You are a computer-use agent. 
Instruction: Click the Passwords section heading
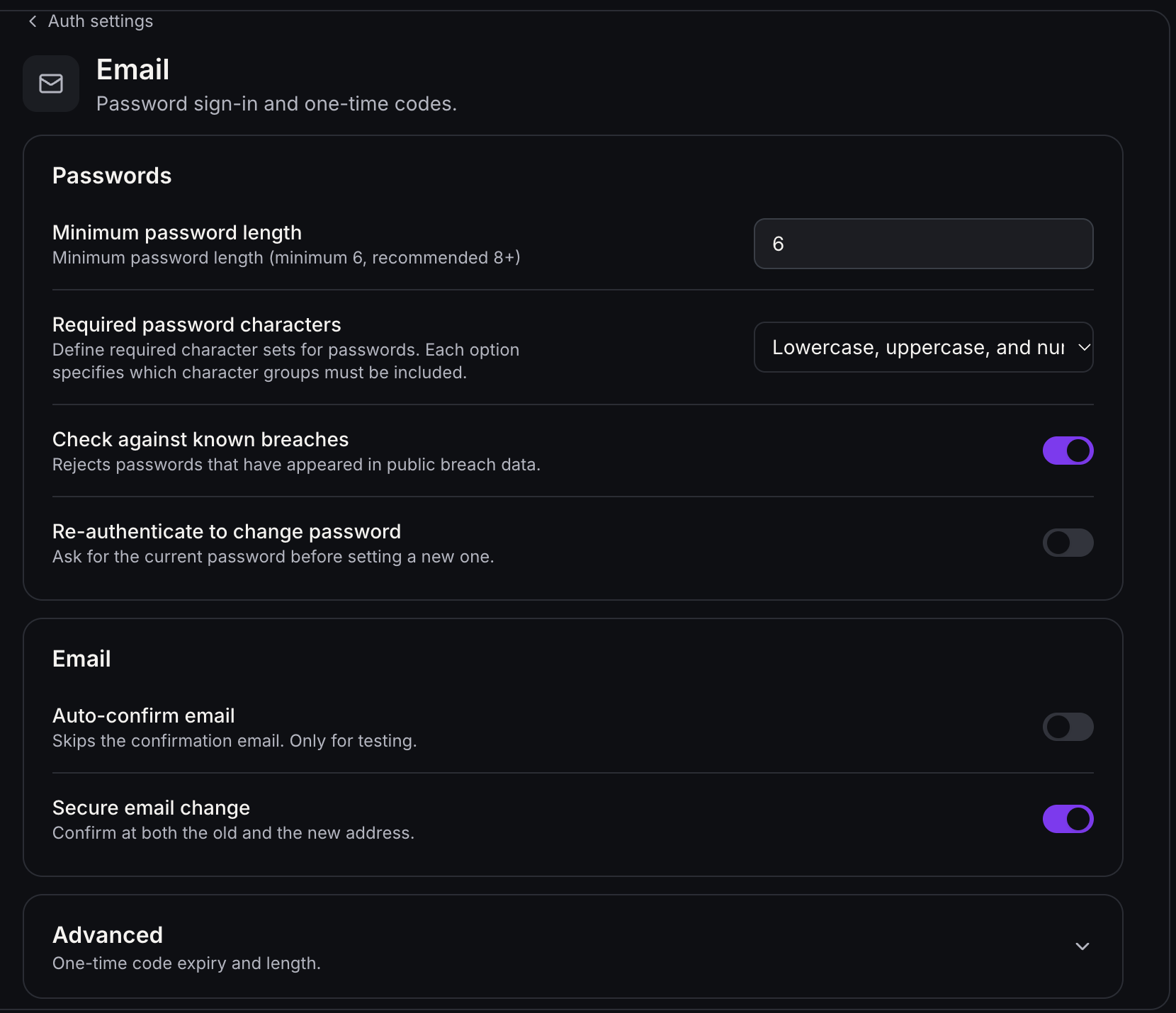[112, 176]
